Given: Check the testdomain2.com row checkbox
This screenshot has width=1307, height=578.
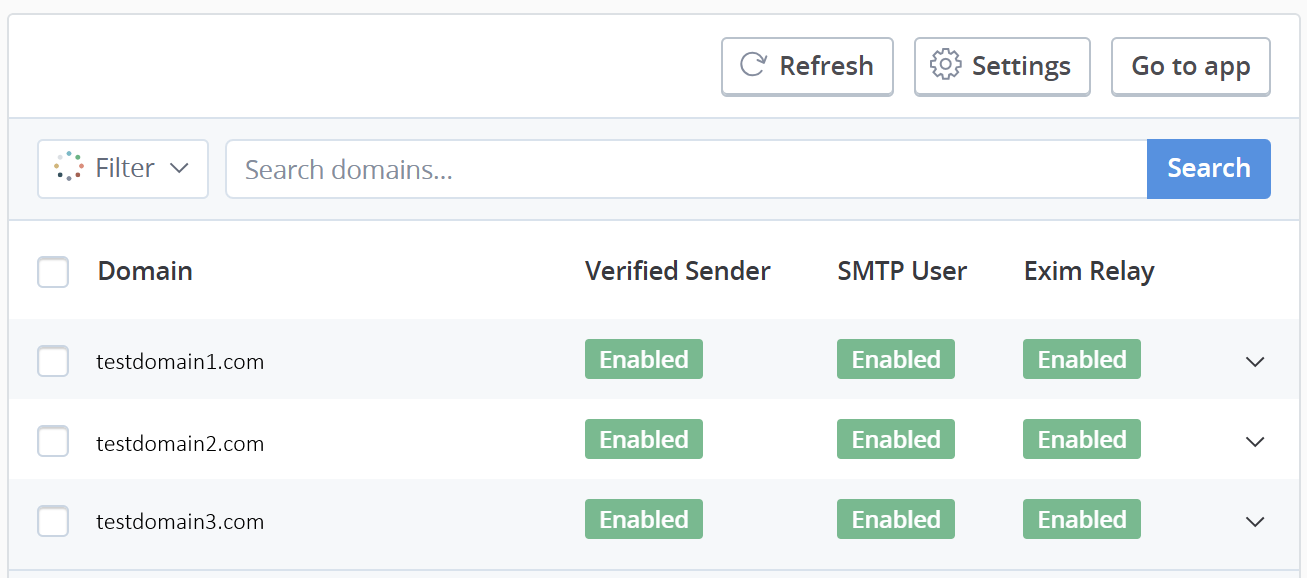Looking at the screenshot, I should point(53,441).
